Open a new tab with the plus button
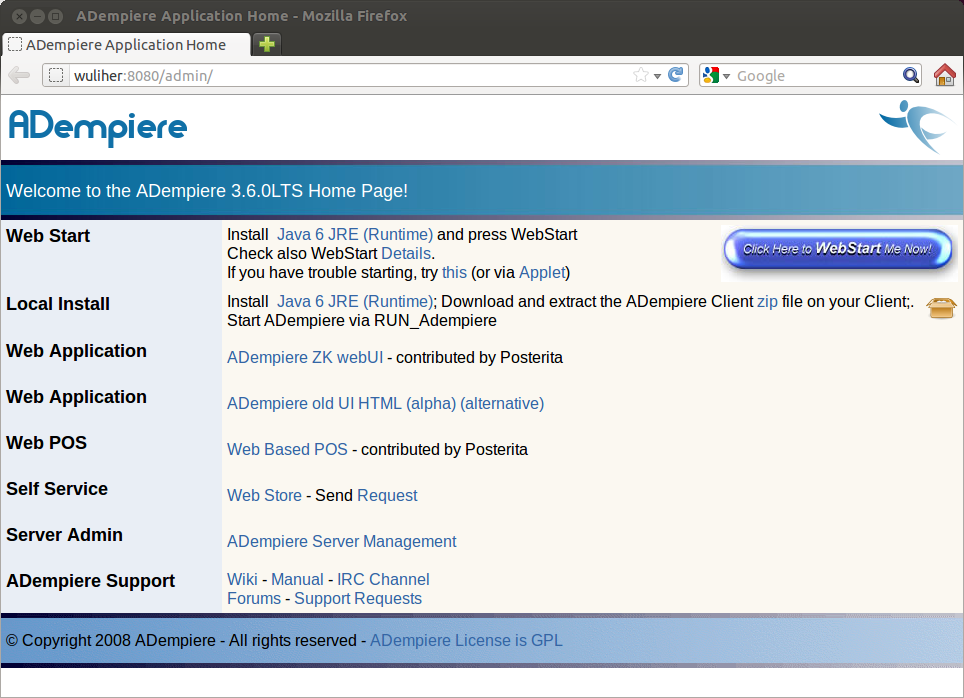This screenshot has height=698, width=964. [267, 44]
